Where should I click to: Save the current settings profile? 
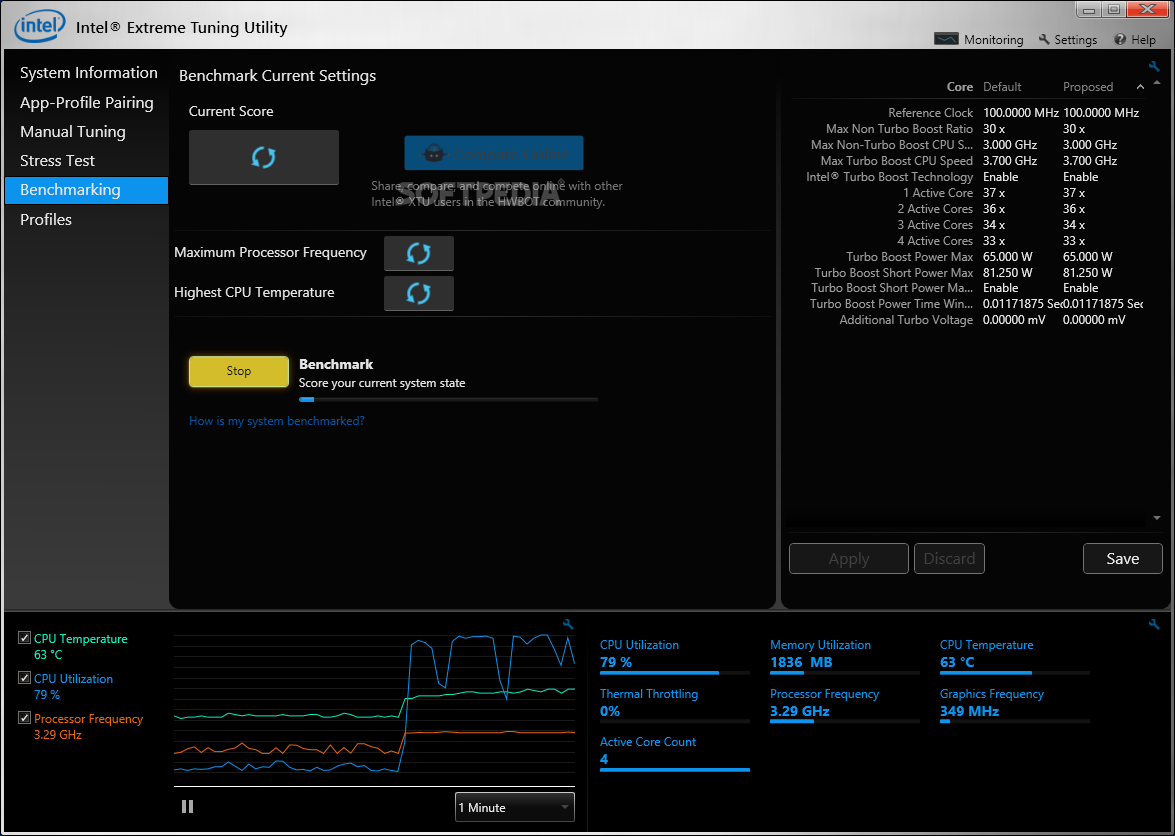1123,559
